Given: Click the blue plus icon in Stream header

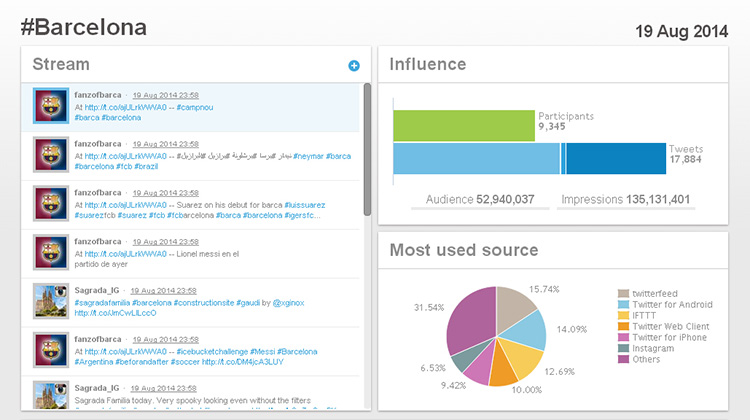Looking at the screenshot, I should pyautogui.click(x=353, y=66).
